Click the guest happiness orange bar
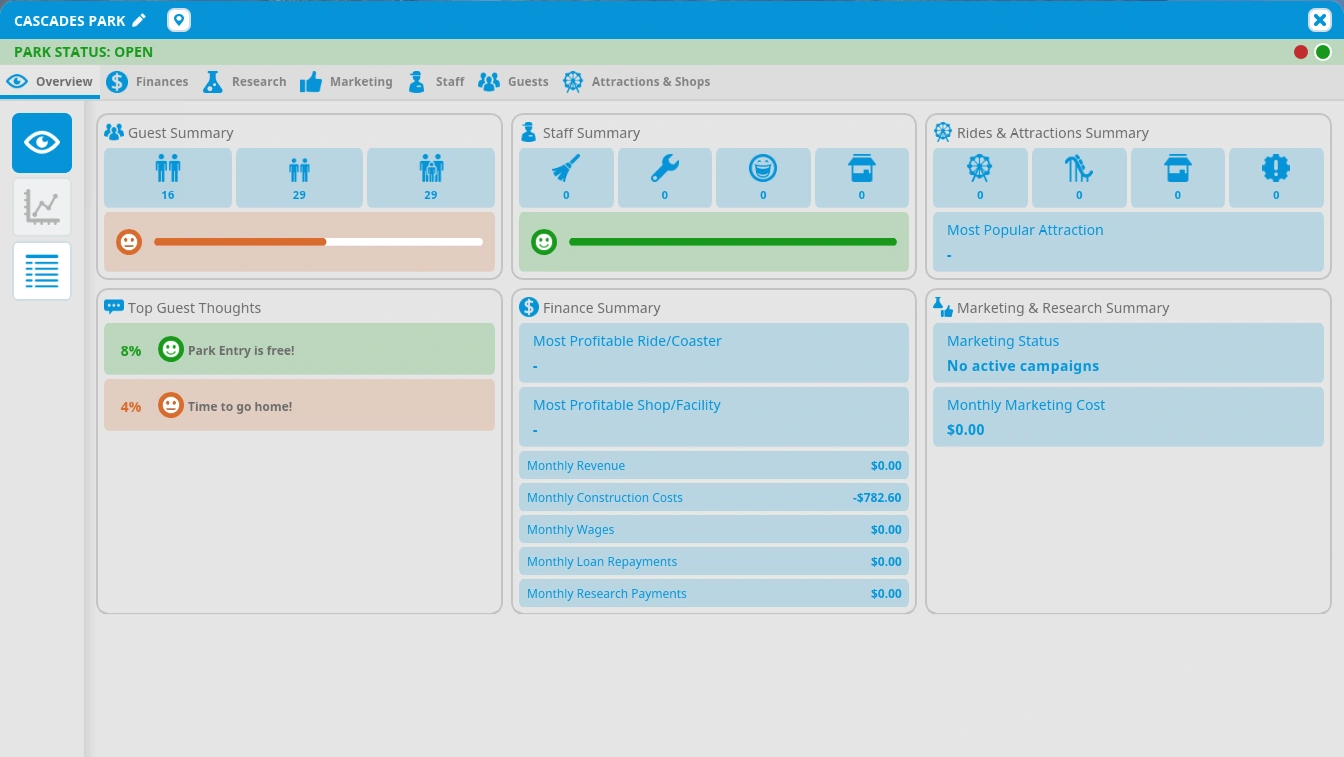 (x=318, y=242)
